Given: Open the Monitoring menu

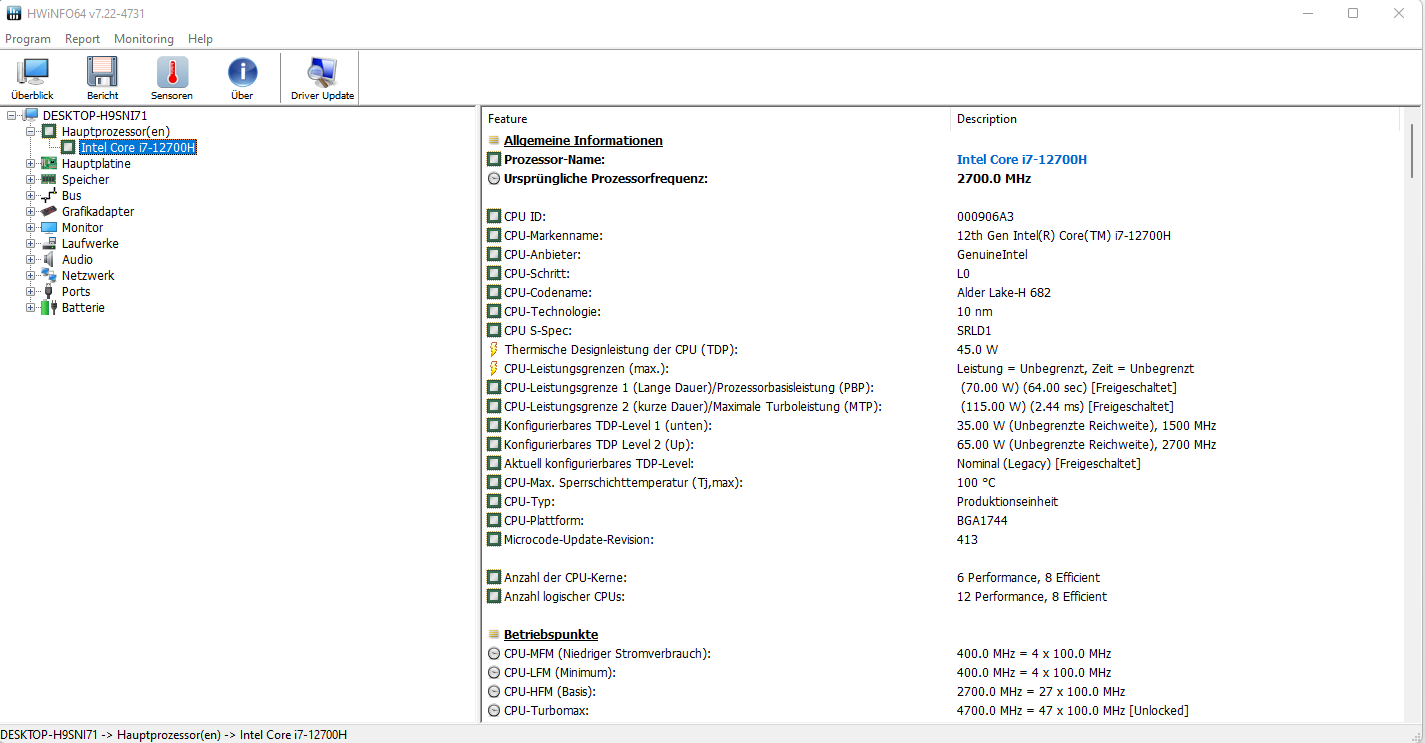Looking at the screenshot, I should point(143,39).
